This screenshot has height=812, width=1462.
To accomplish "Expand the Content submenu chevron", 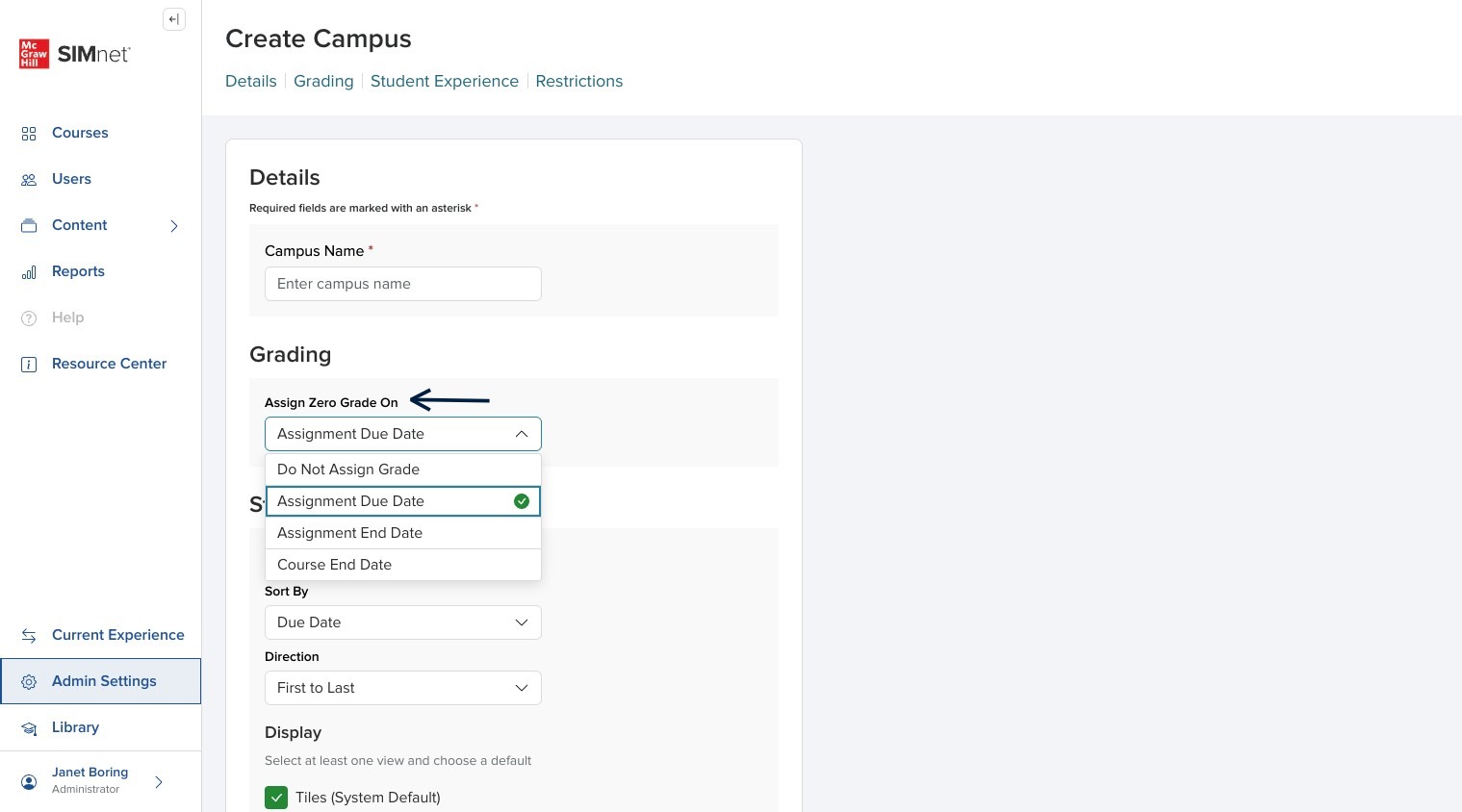I will [174, 226].
